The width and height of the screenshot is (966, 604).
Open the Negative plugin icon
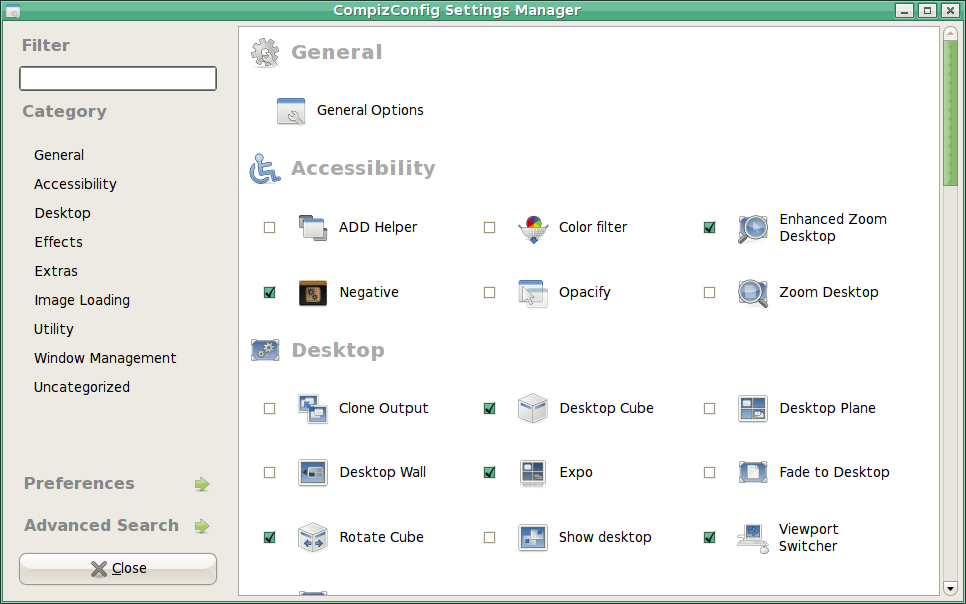coord(313,293)
